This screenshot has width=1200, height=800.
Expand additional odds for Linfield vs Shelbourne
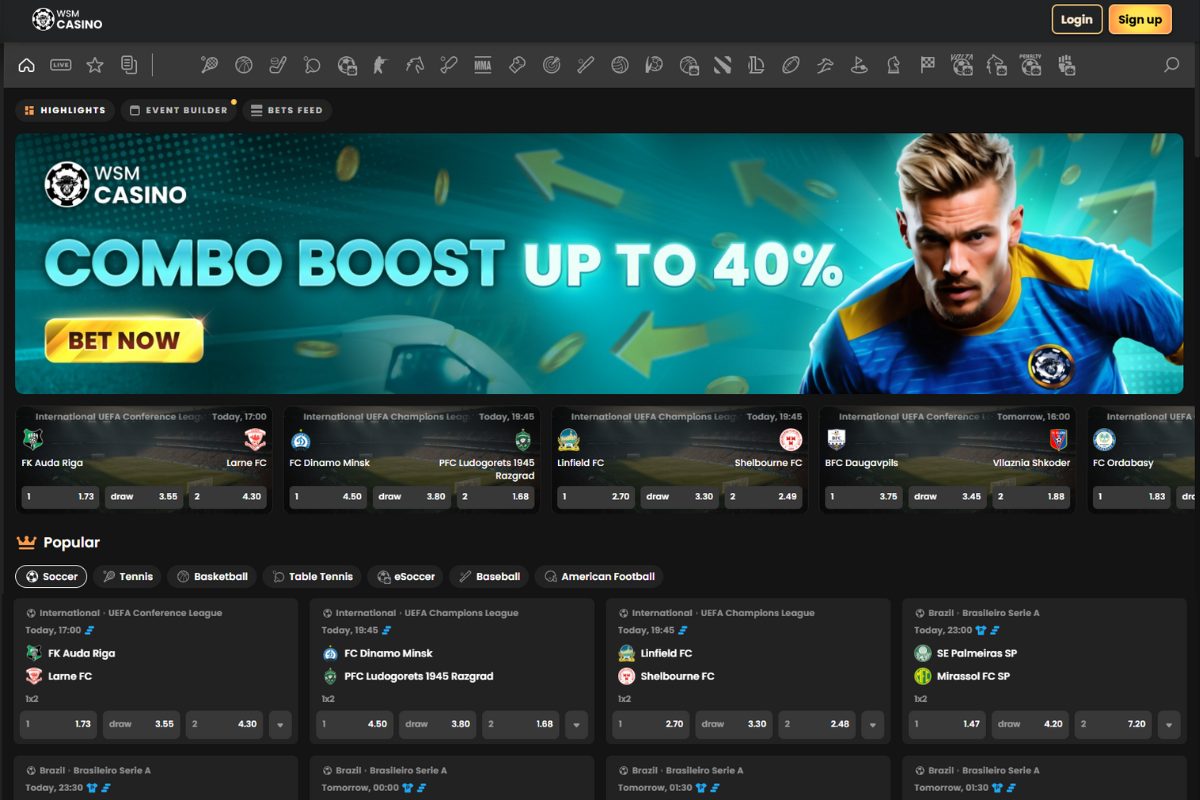click(873, 724)
